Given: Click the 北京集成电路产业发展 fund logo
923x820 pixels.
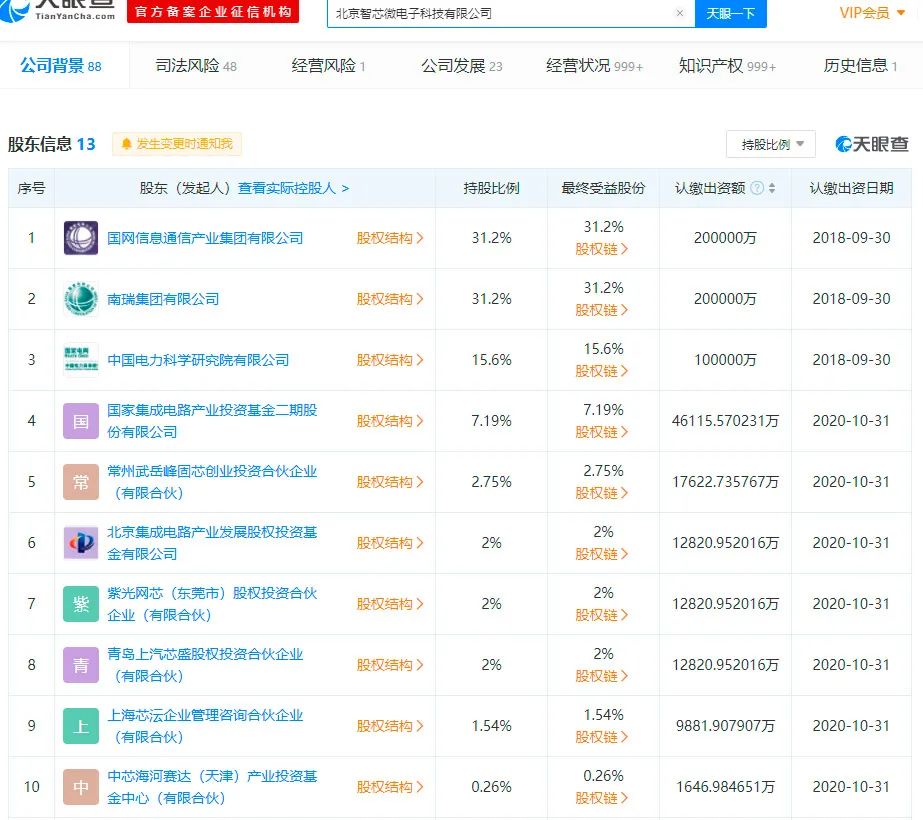Looking at the screenshot, I should click(81, 543).
